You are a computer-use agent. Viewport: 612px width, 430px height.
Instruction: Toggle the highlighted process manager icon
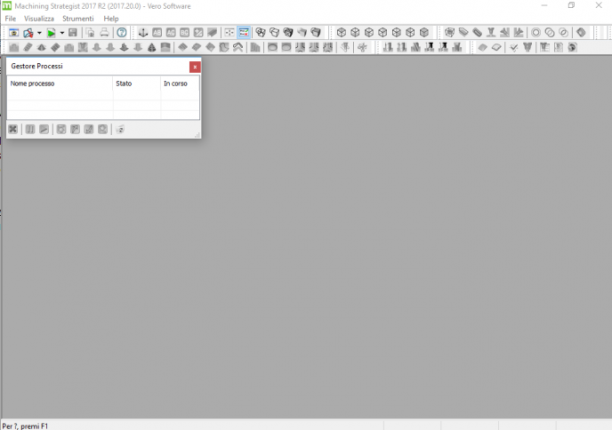point(244,32)
